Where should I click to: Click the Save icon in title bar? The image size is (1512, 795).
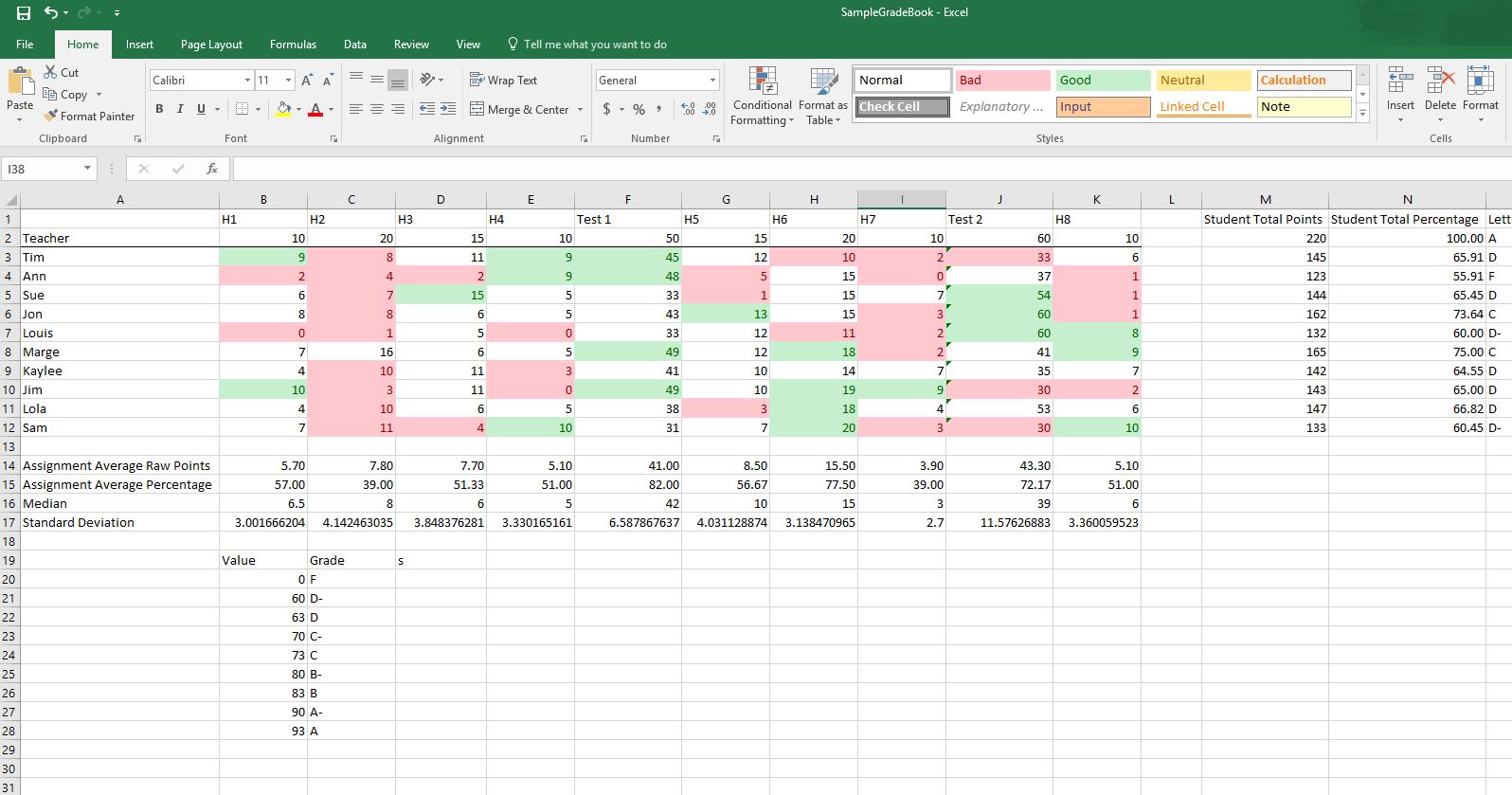pyautogui.click(x=24, y=13)
